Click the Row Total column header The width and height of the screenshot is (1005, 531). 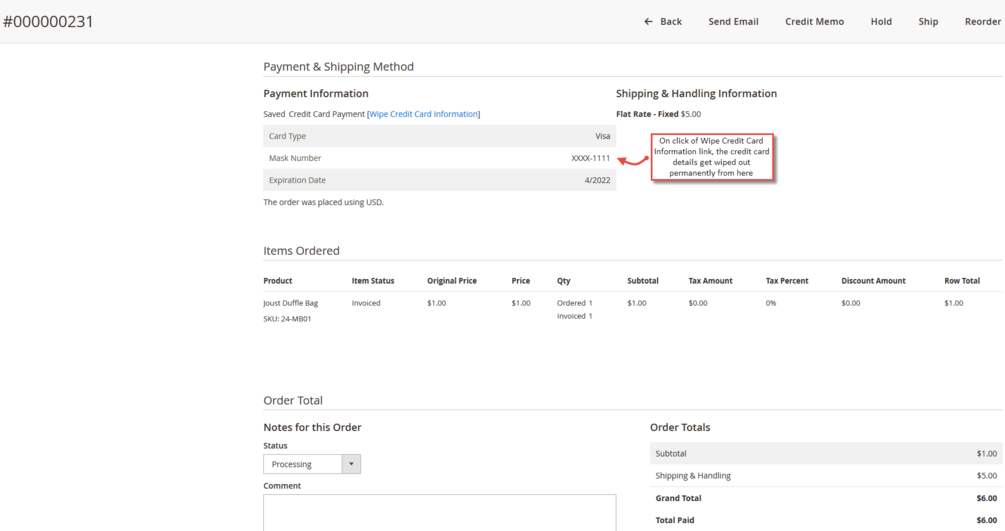(961, 281)
